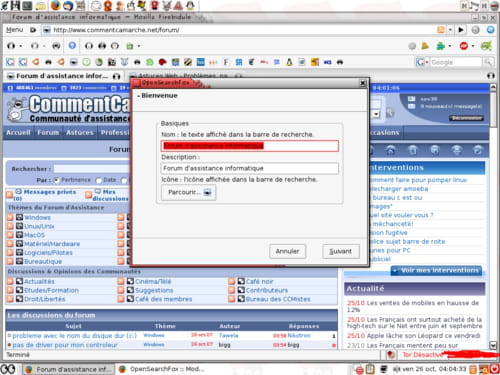The height and width of the screenshot is (375, 500).
Task: Open the MacOS forum theme link
Action: coord(34,235)
